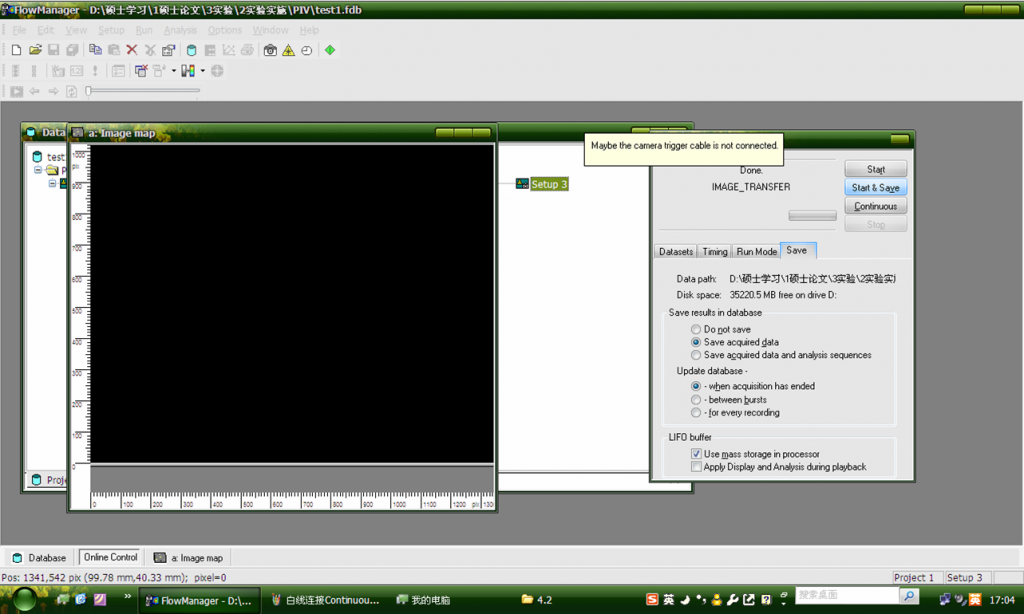The image size is (1024, 614).
Task: Open a database with the open-folder icon
Action: pyautogui.click(x=35, y=50)
